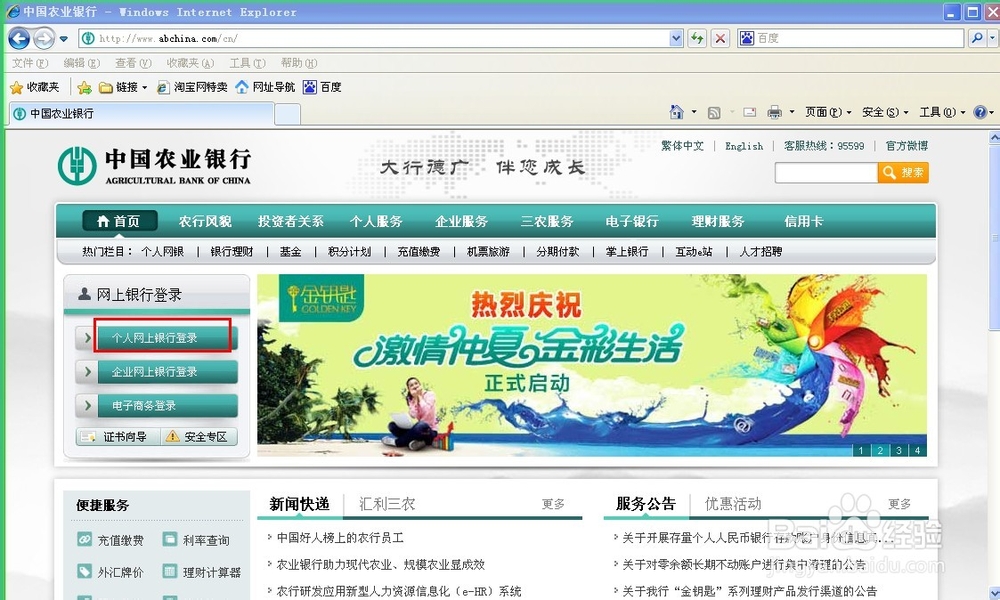Open 信用卡 navigation item
The width and height of the screenshot is (1000, 600).
804,221
